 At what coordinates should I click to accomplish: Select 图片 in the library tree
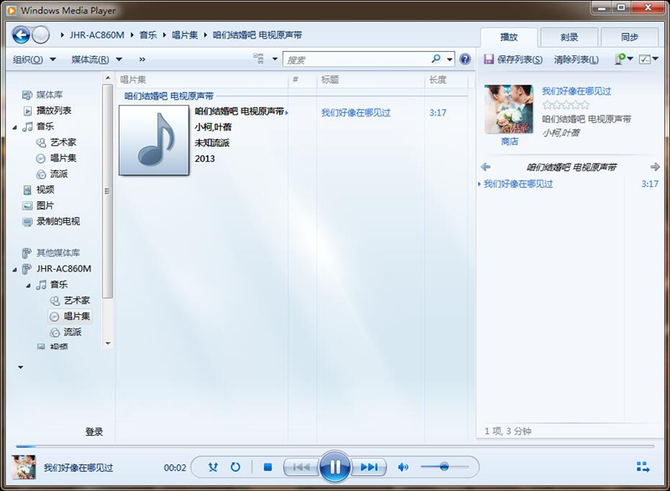coord(45,206)
